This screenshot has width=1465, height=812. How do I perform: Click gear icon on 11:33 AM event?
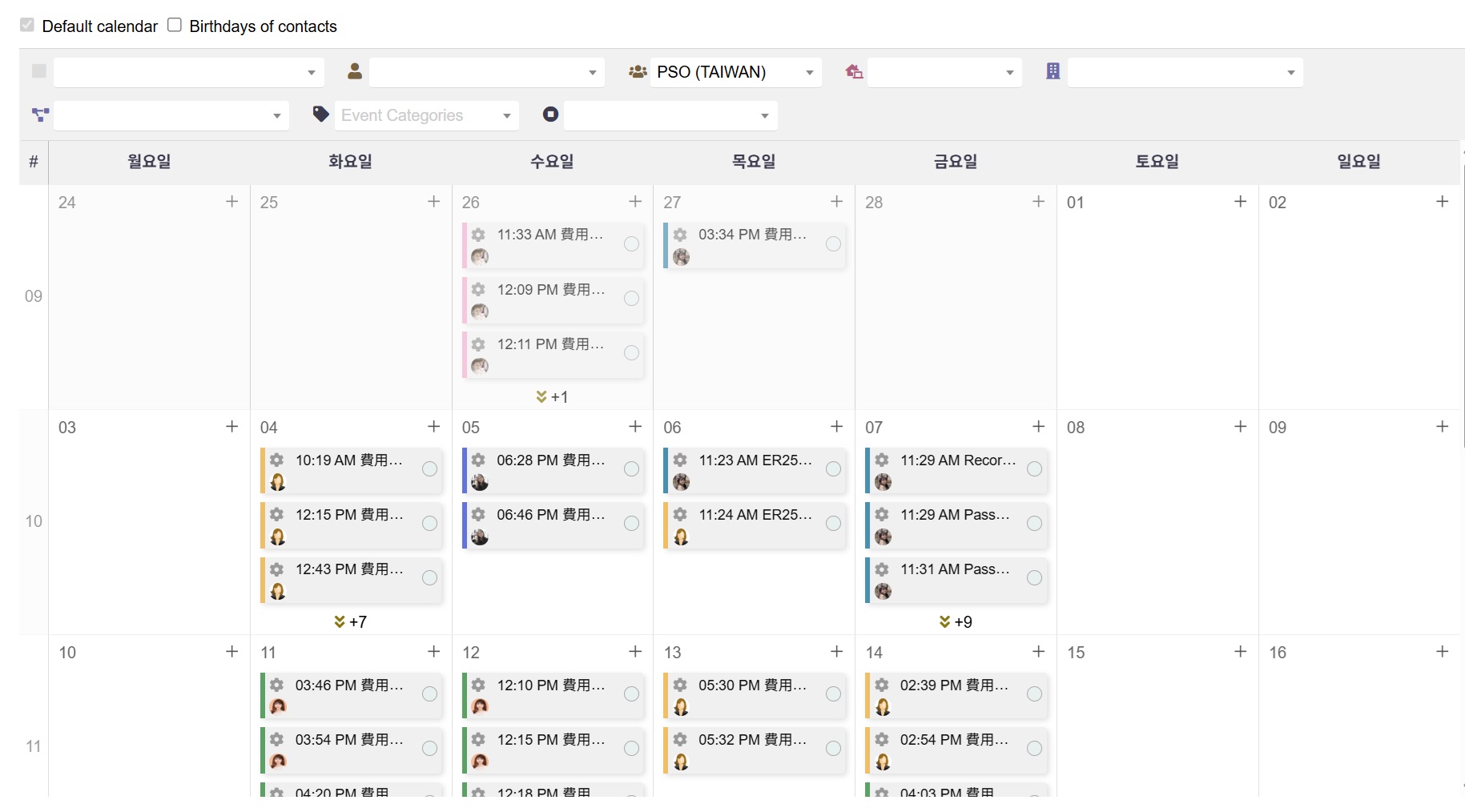coord(478,235)
